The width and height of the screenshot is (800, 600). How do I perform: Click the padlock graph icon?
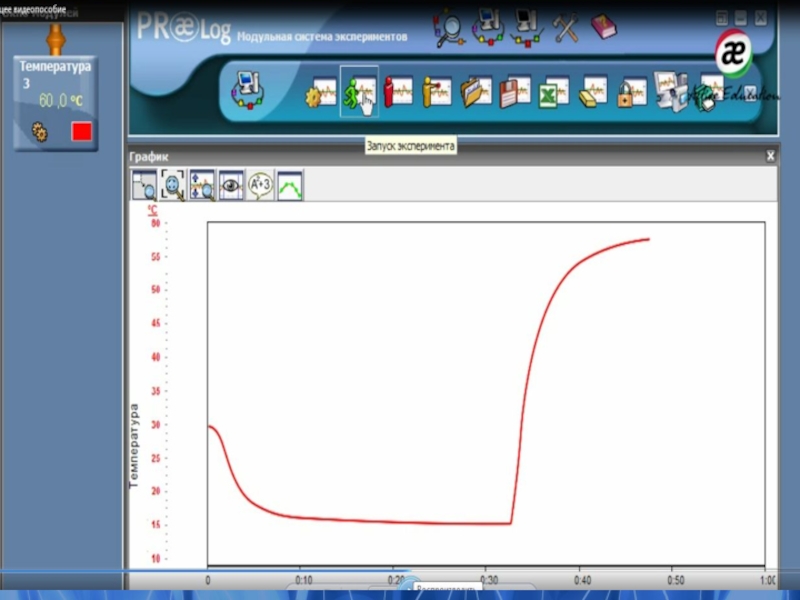click(632, 92)
